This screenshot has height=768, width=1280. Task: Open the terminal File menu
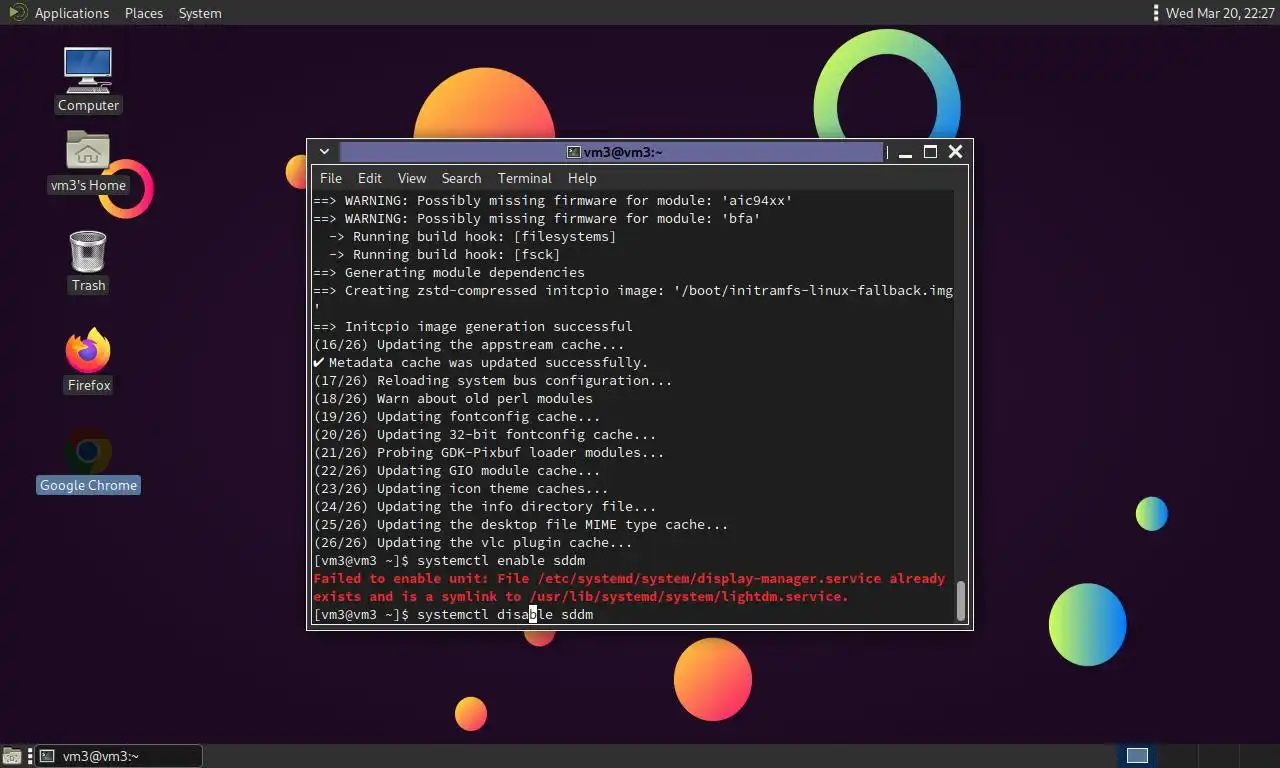330,178
